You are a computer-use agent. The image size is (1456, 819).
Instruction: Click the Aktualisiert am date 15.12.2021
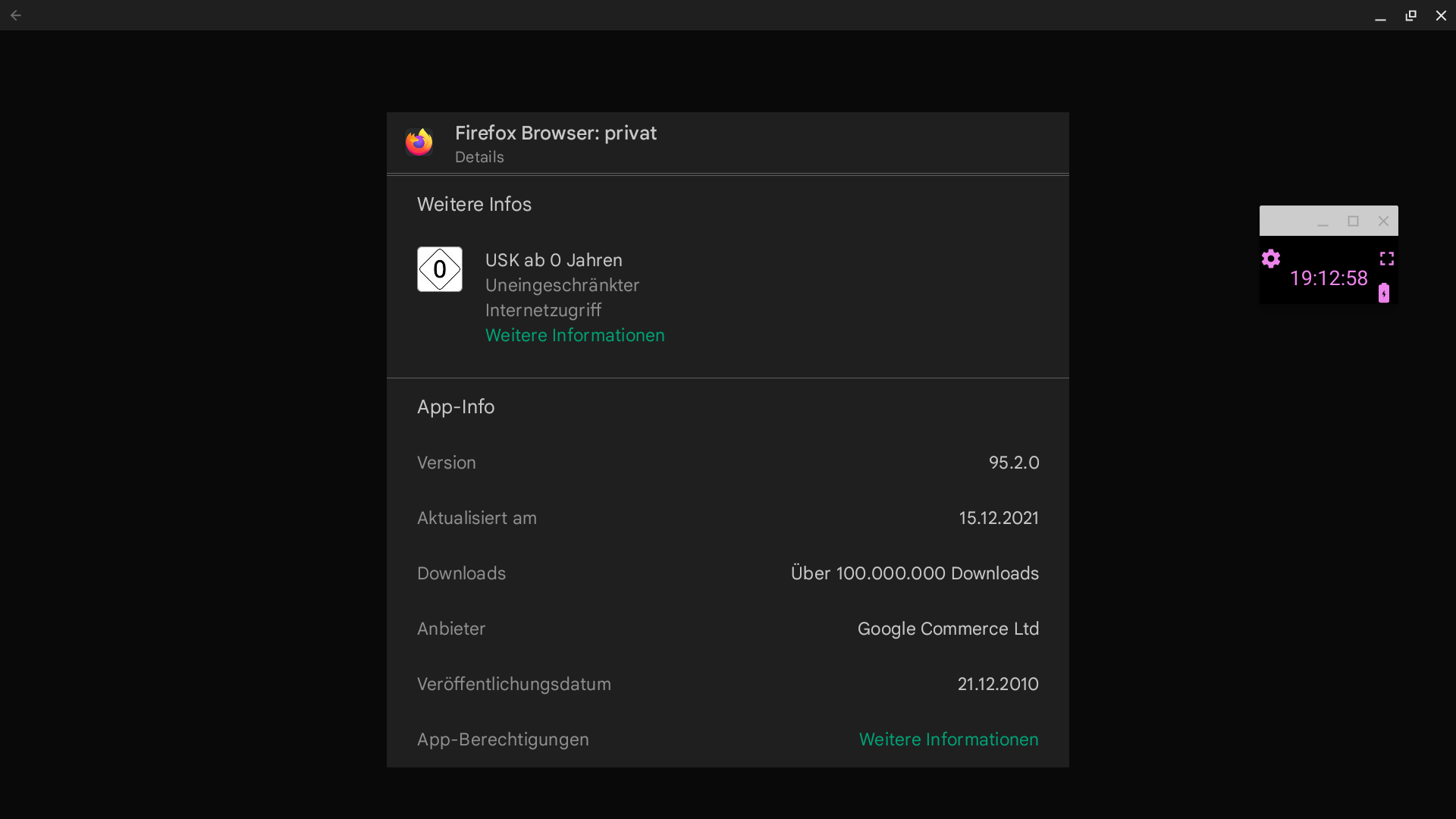[x=998, y=518]
